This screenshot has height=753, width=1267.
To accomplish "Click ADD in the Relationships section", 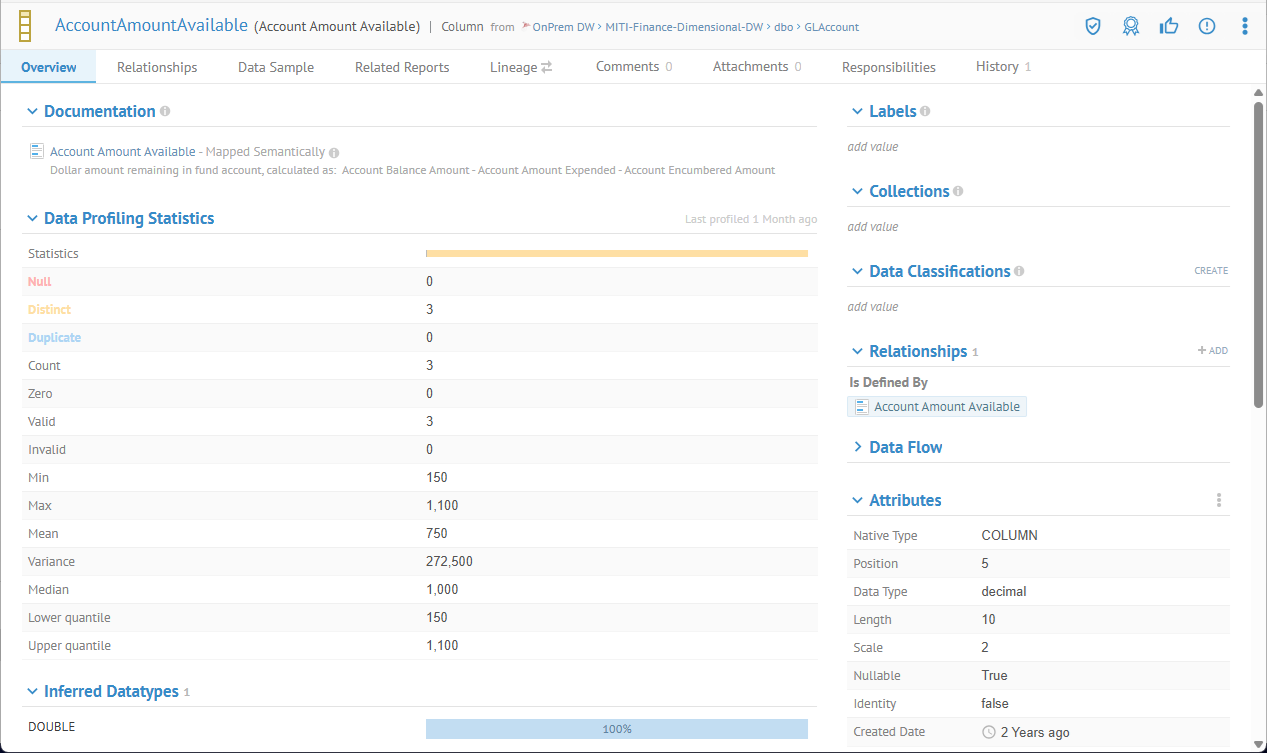I will pos(1212,351).
